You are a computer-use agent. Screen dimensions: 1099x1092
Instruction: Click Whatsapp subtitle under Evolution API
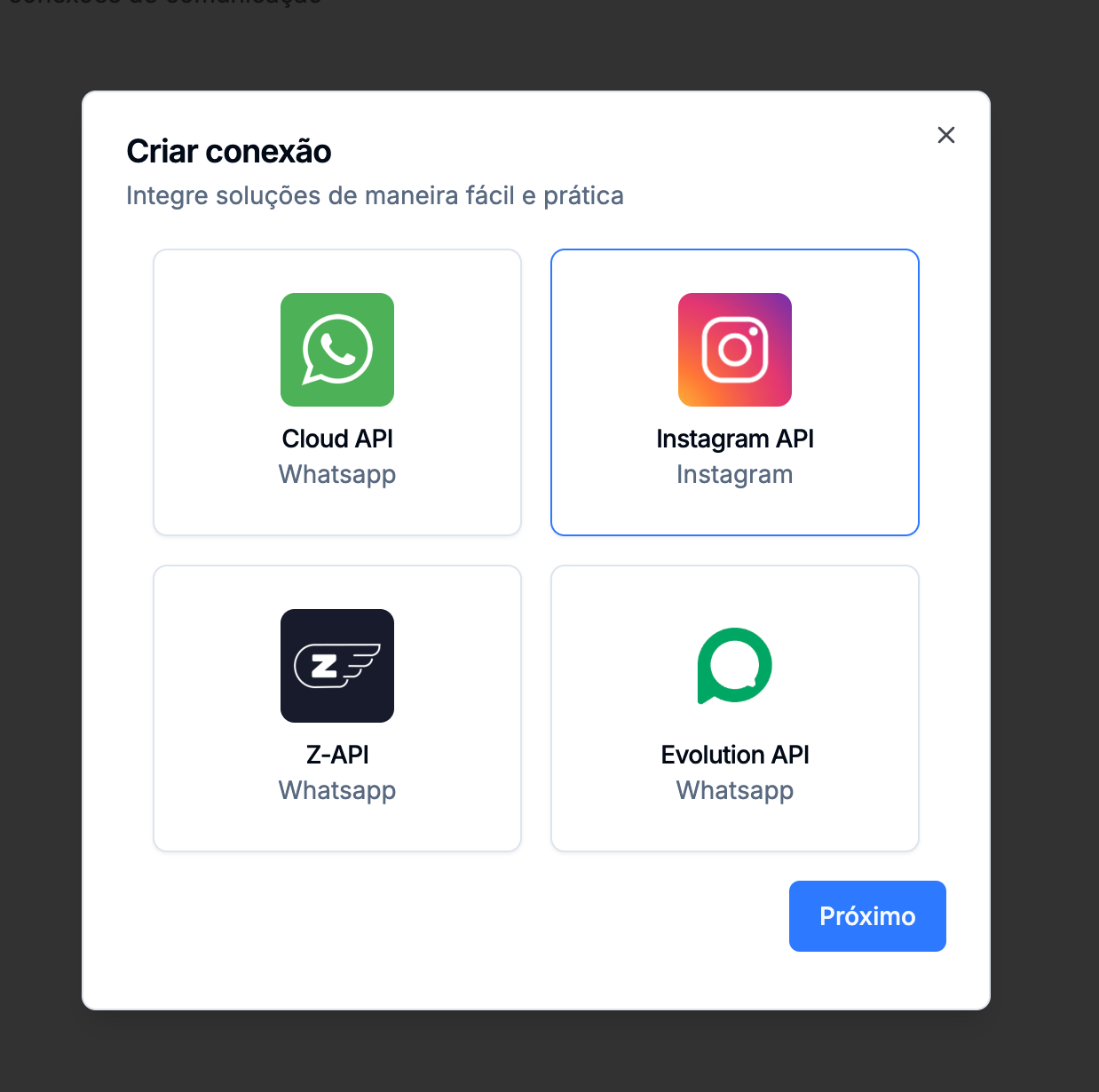[x=735, y=790]
